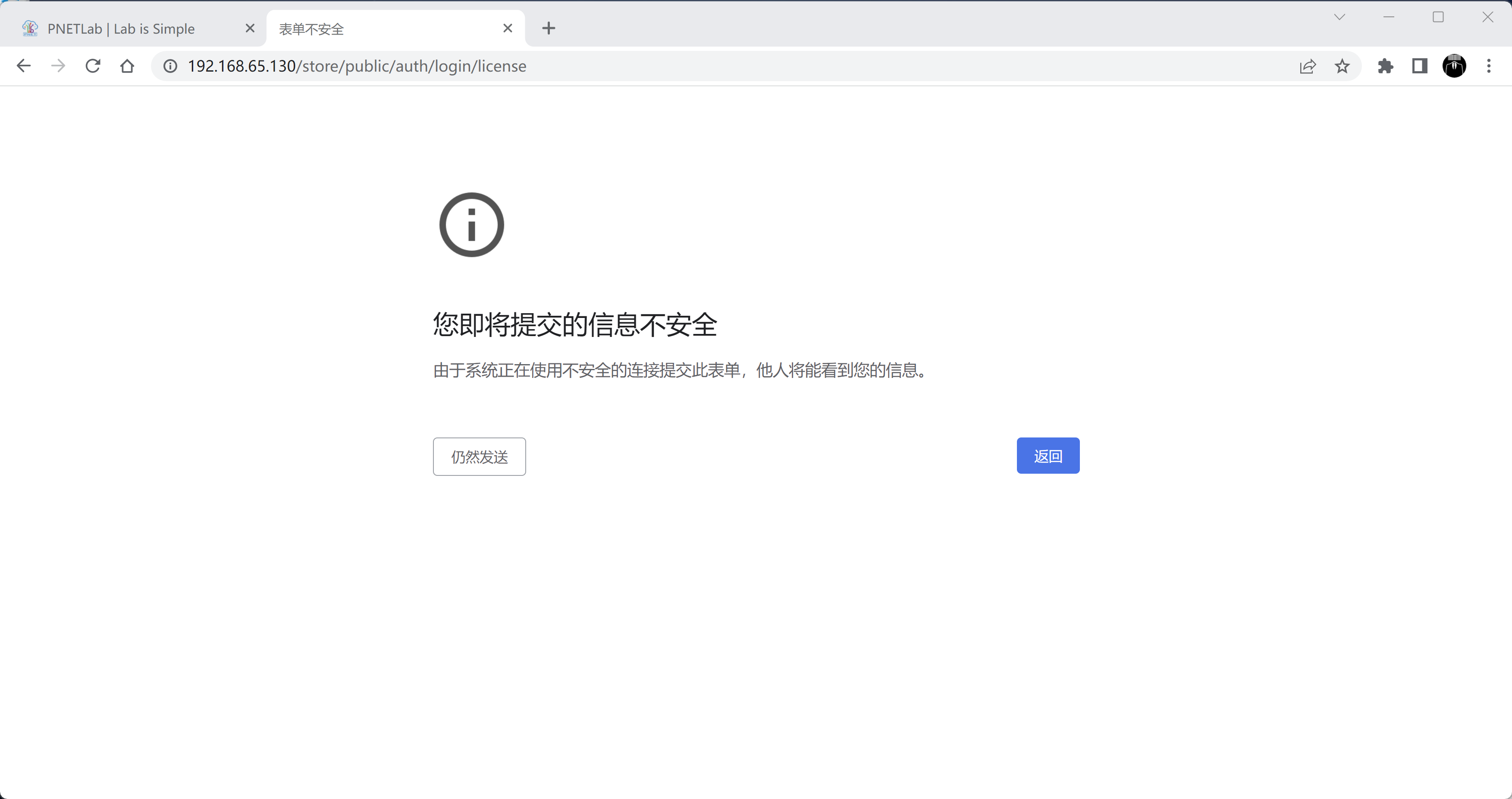Open the extensions puzzle icon
Screen dimensions: 1512x799
(x=1385, y=66)
